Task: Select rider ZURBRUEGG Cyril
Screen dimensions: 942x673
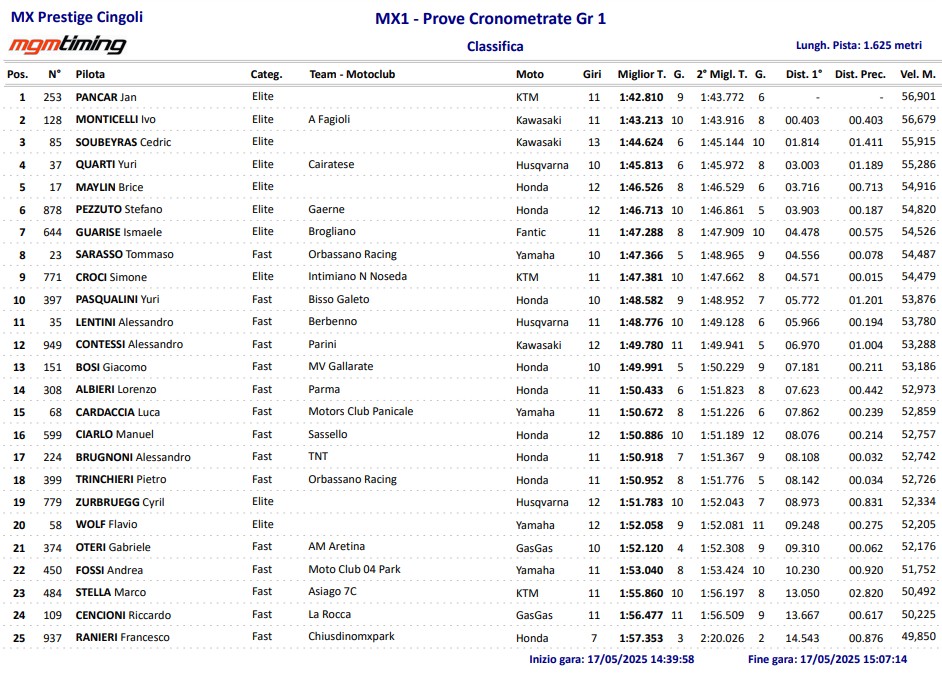Action: point(120,503)
